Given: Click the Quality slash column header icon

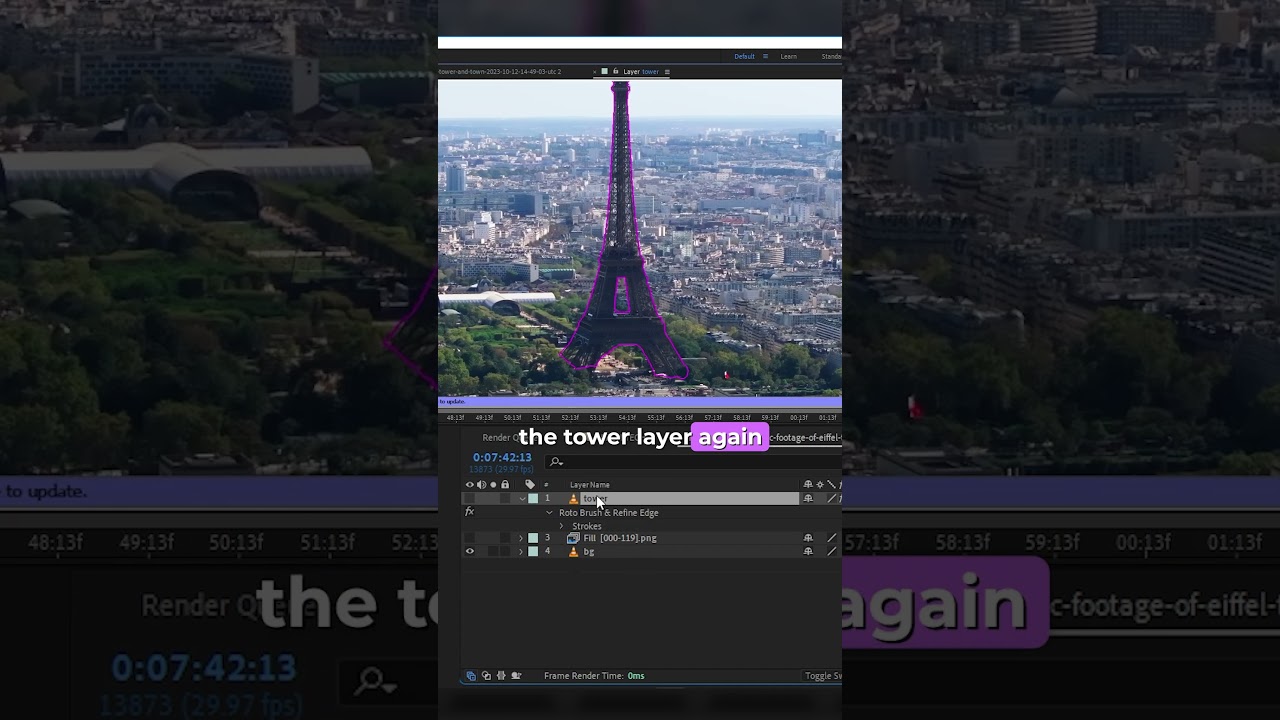Looking at the screenshot, I should coord(831,485).
